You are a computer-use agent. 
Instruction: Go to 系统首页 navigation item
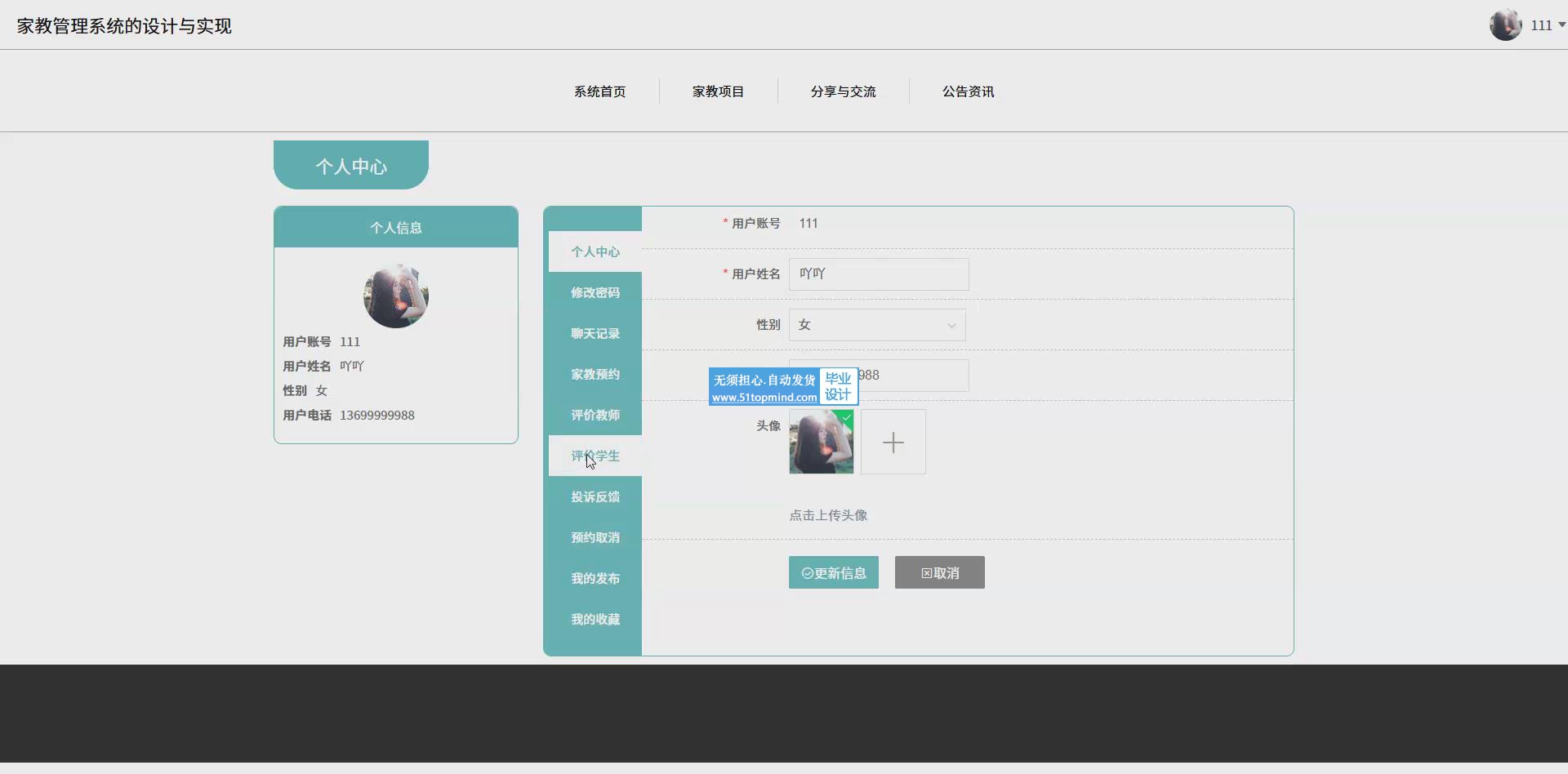pos(600,91)
